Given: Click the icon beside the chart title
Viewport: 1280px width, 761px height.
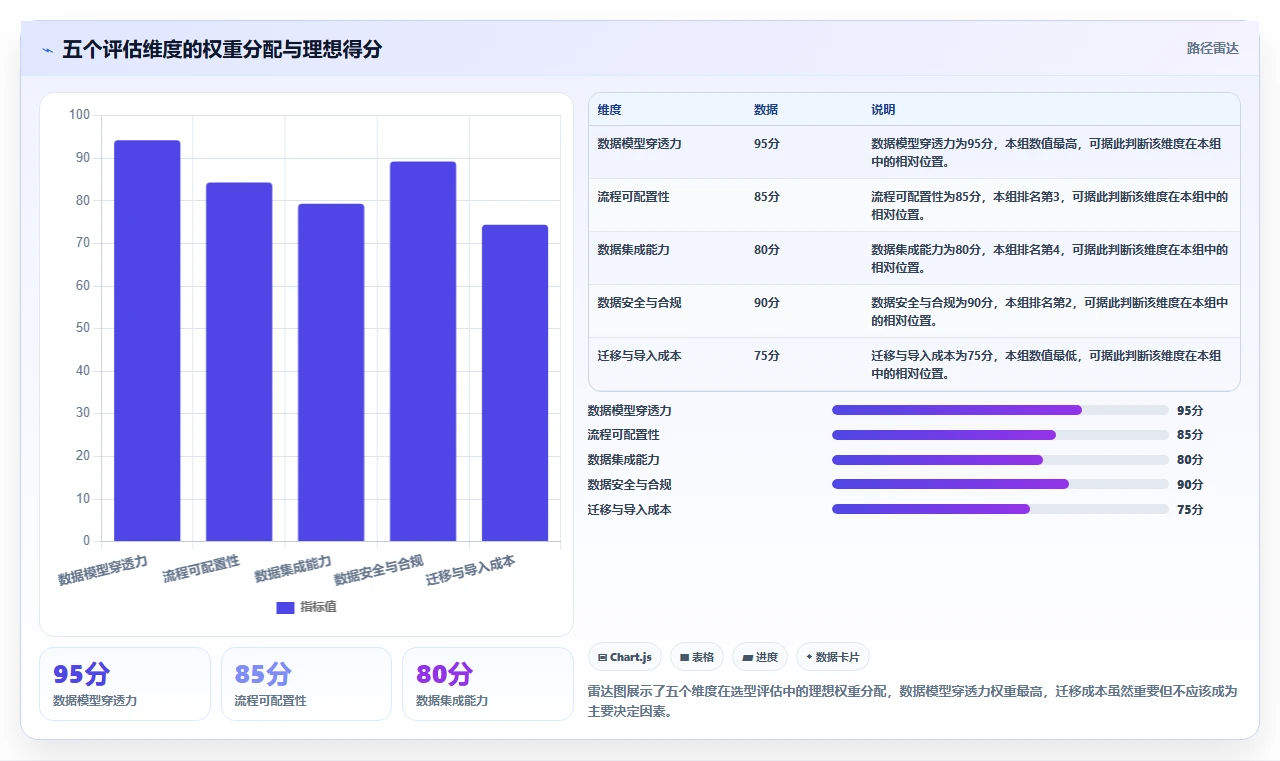Looking at the screenshot, I should click(47, 50).
